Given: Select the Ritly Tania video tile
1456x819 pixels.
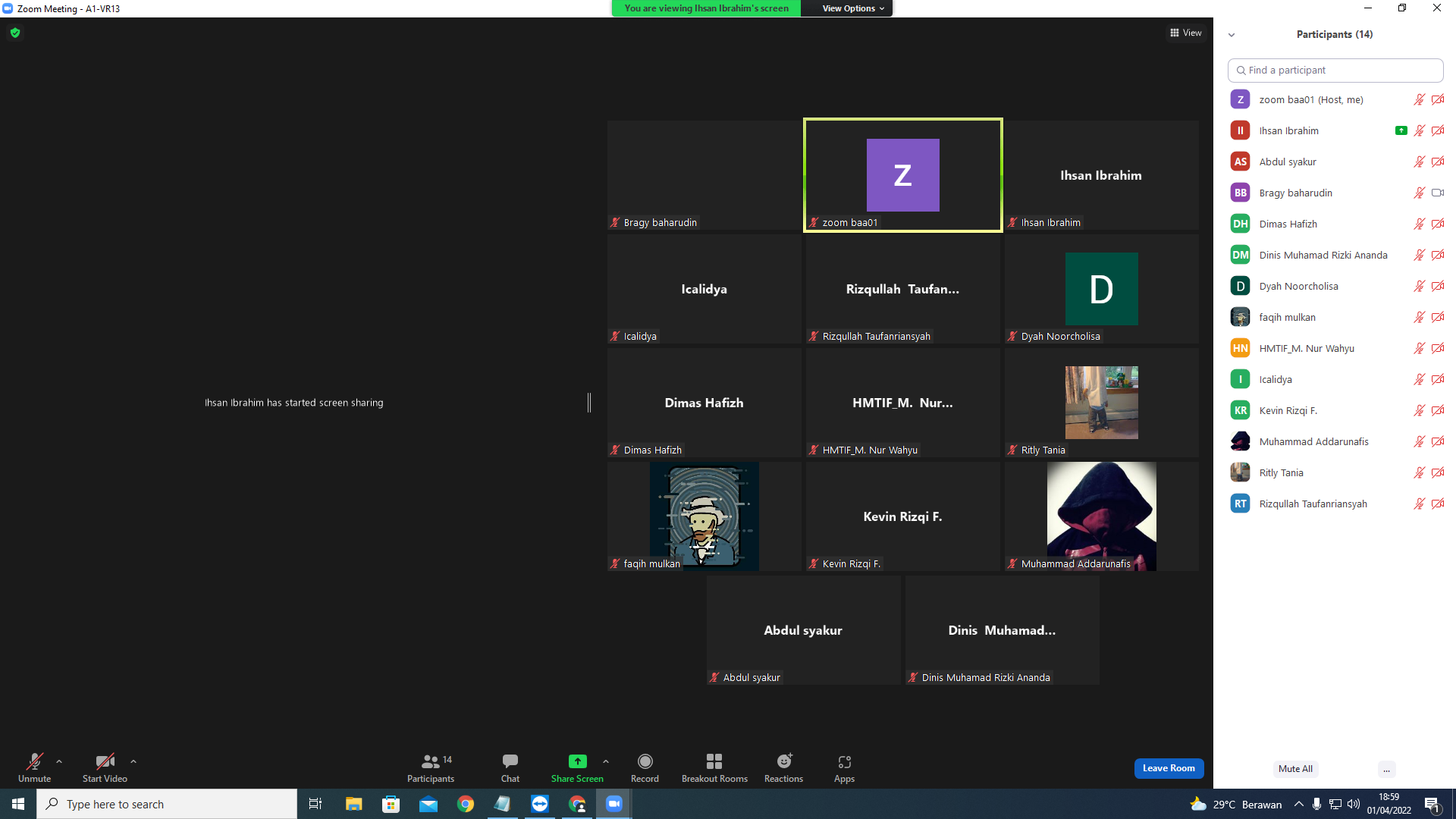Looking at the screenshot, I should (x=1101, y=403).
